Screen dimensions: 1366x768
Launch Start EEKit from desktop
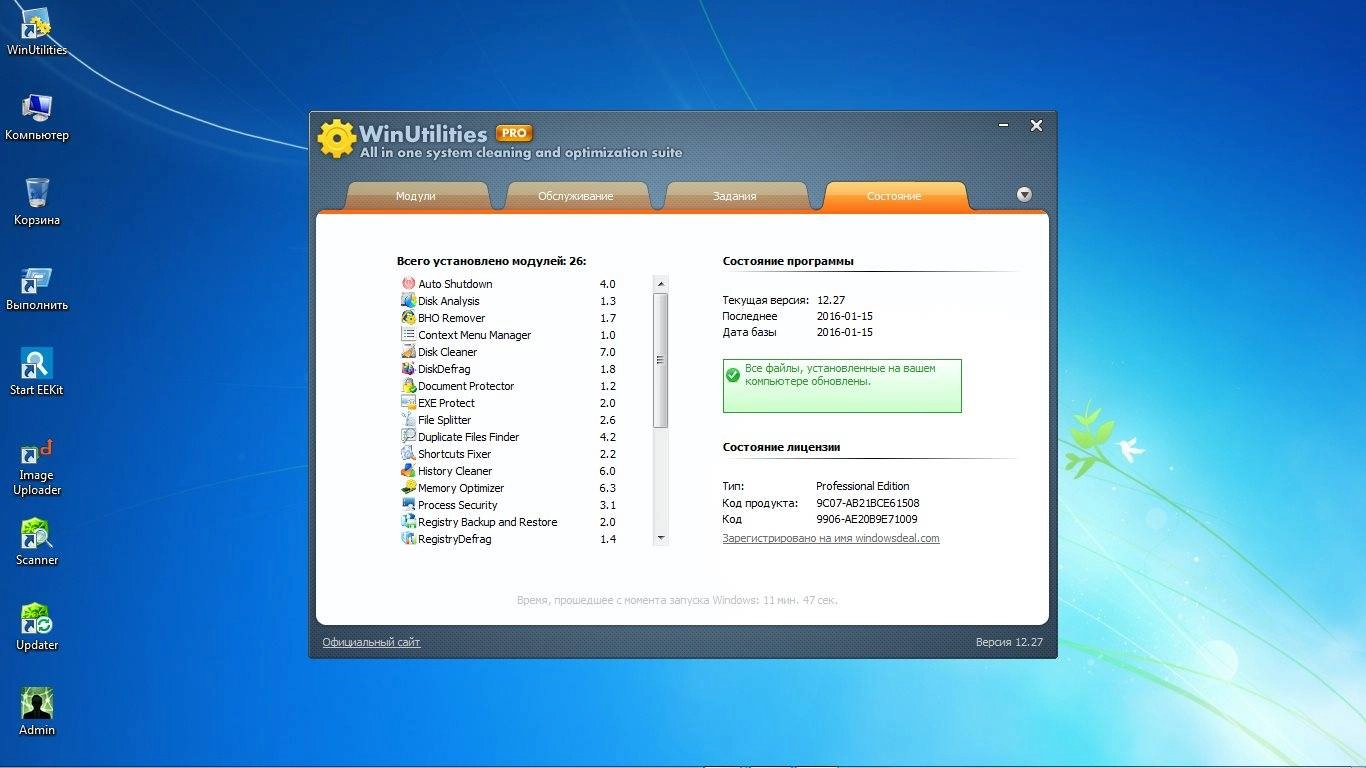(37, 373)
